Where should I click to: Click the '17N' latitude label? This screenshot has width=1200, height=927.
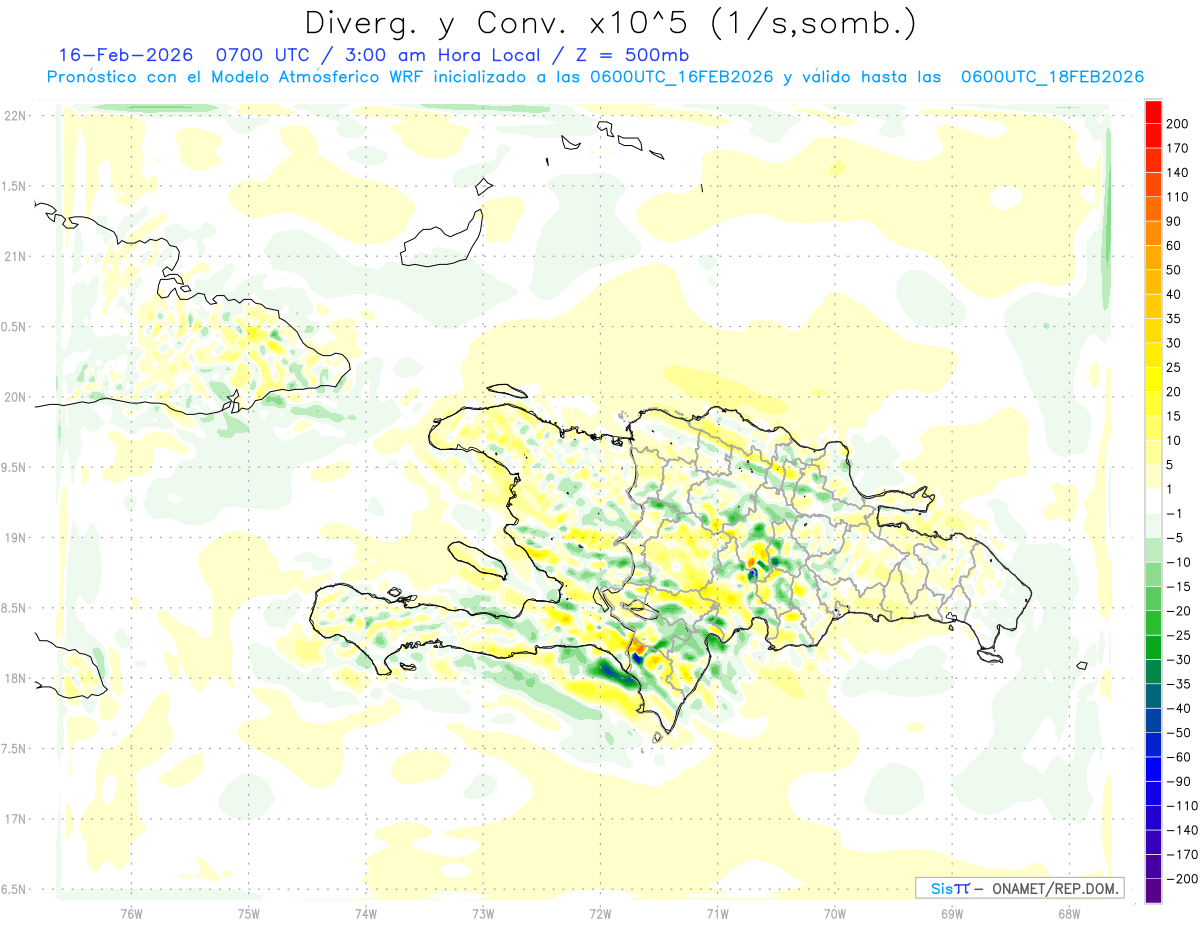point(15,819)
